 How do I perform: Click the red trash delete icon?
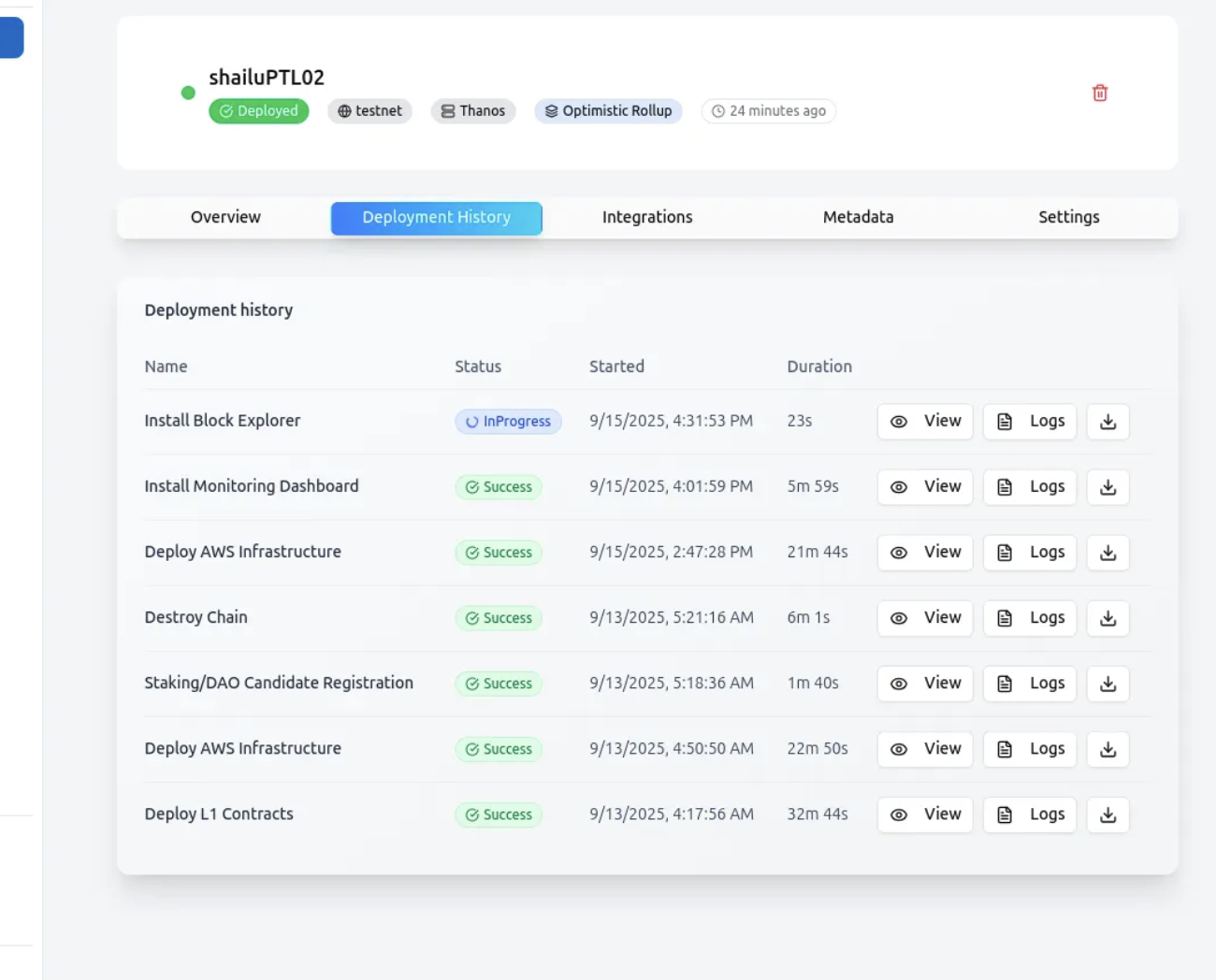(1100, 93)
